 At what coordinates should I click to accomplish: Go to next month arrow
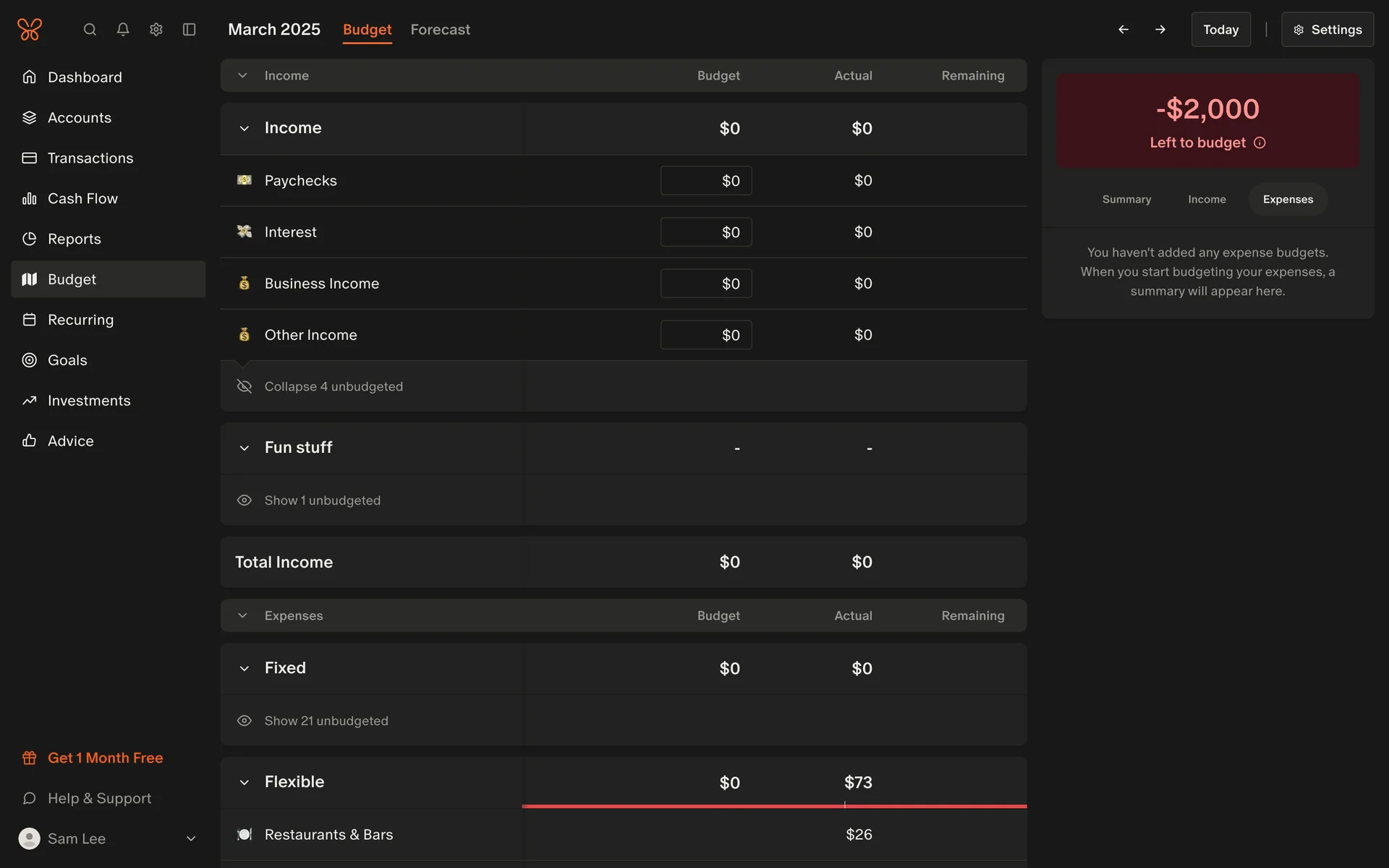click(x=1160, y=30)
